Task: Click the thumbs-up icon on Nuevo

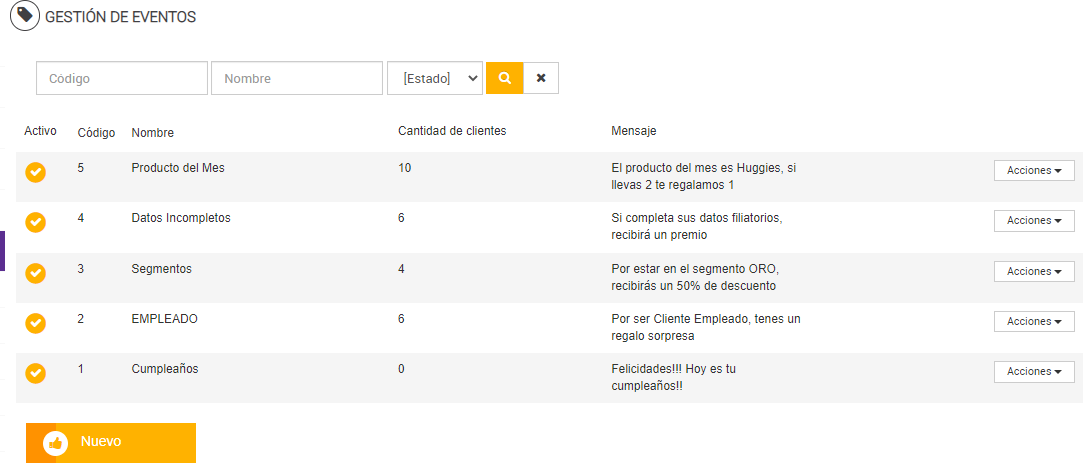Action: coord(55,443)
